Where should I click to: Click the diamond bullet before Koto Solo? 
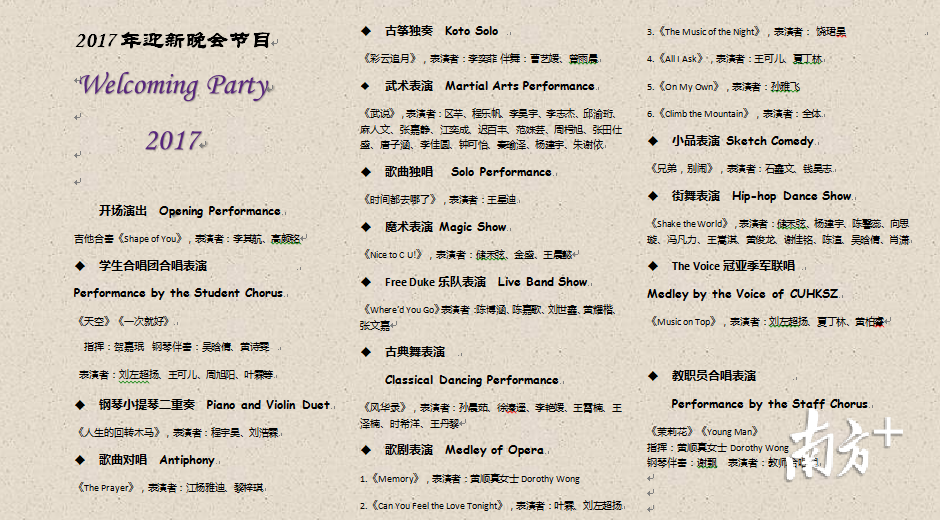[x=366, y=31]
